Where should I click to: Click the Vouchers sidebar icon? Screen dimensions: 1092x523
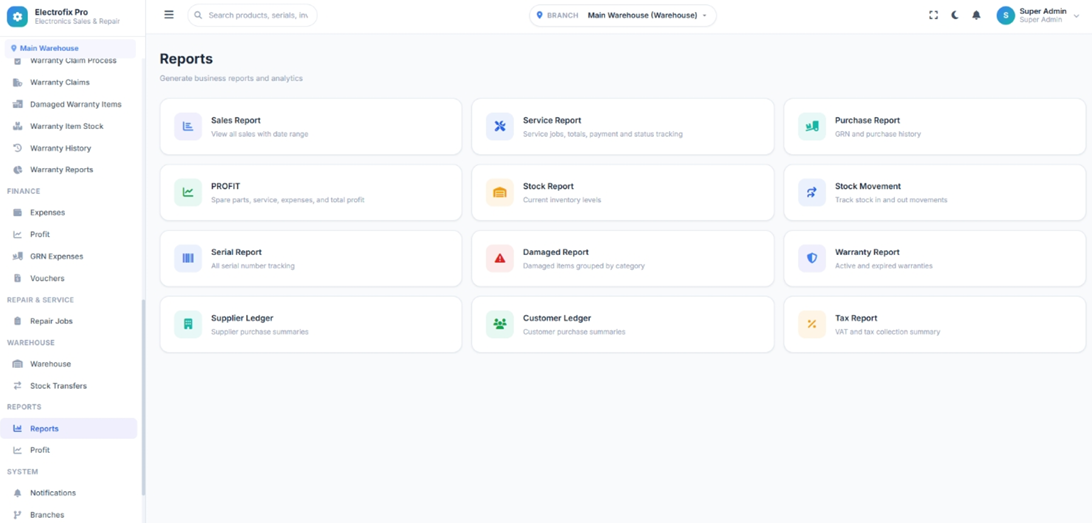pos(17,279)
